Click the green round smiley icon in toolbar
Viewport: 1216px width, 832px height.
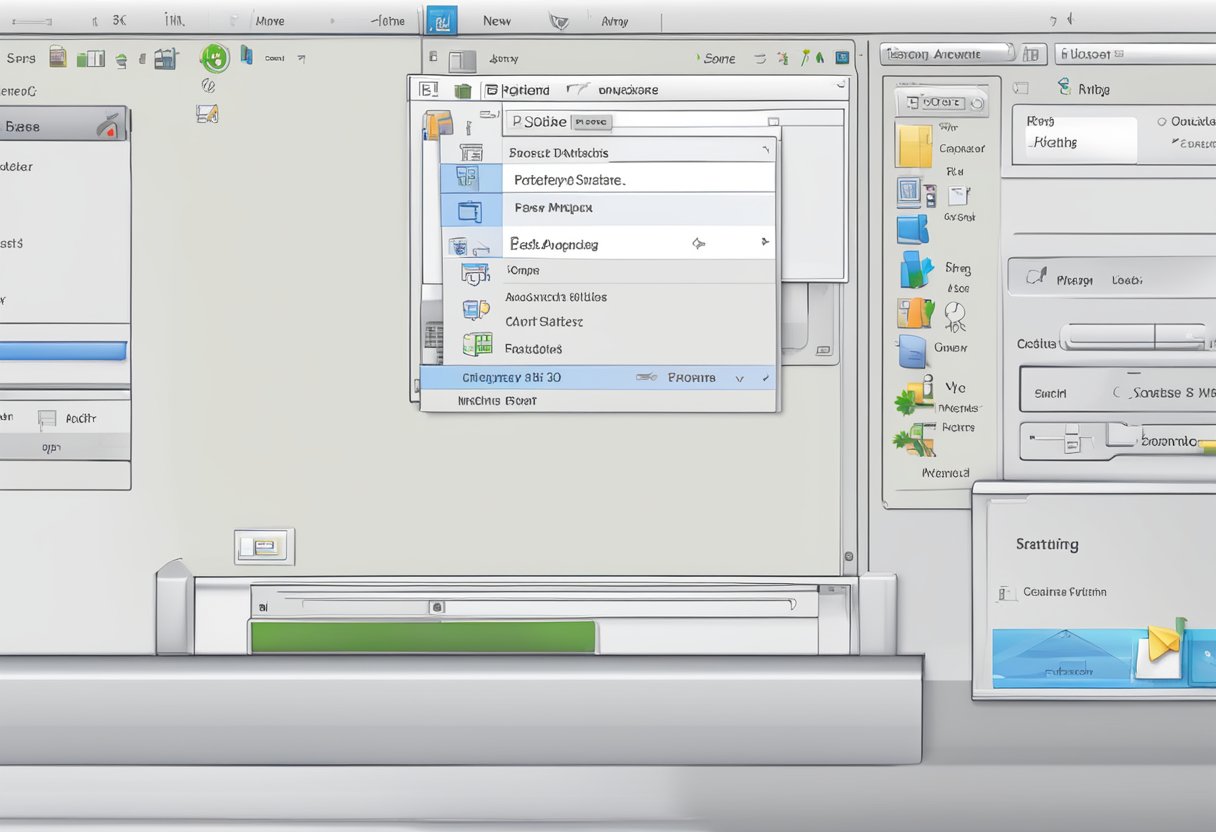[x=214, y=58]
